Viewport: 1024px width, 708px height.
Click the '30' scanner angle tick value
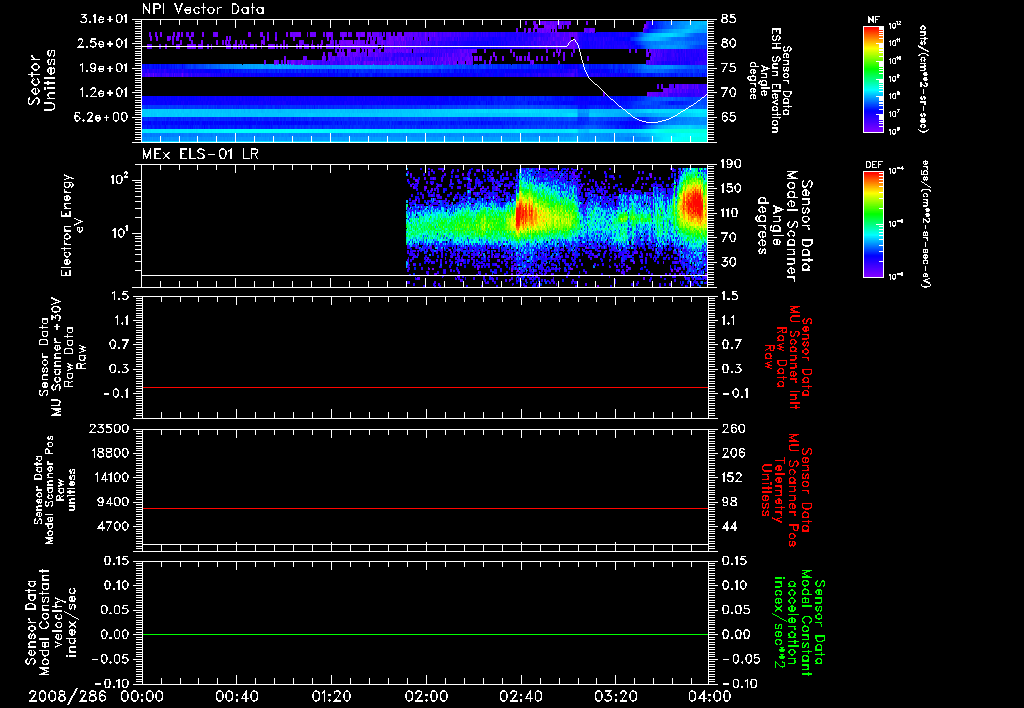click(729, 262)
